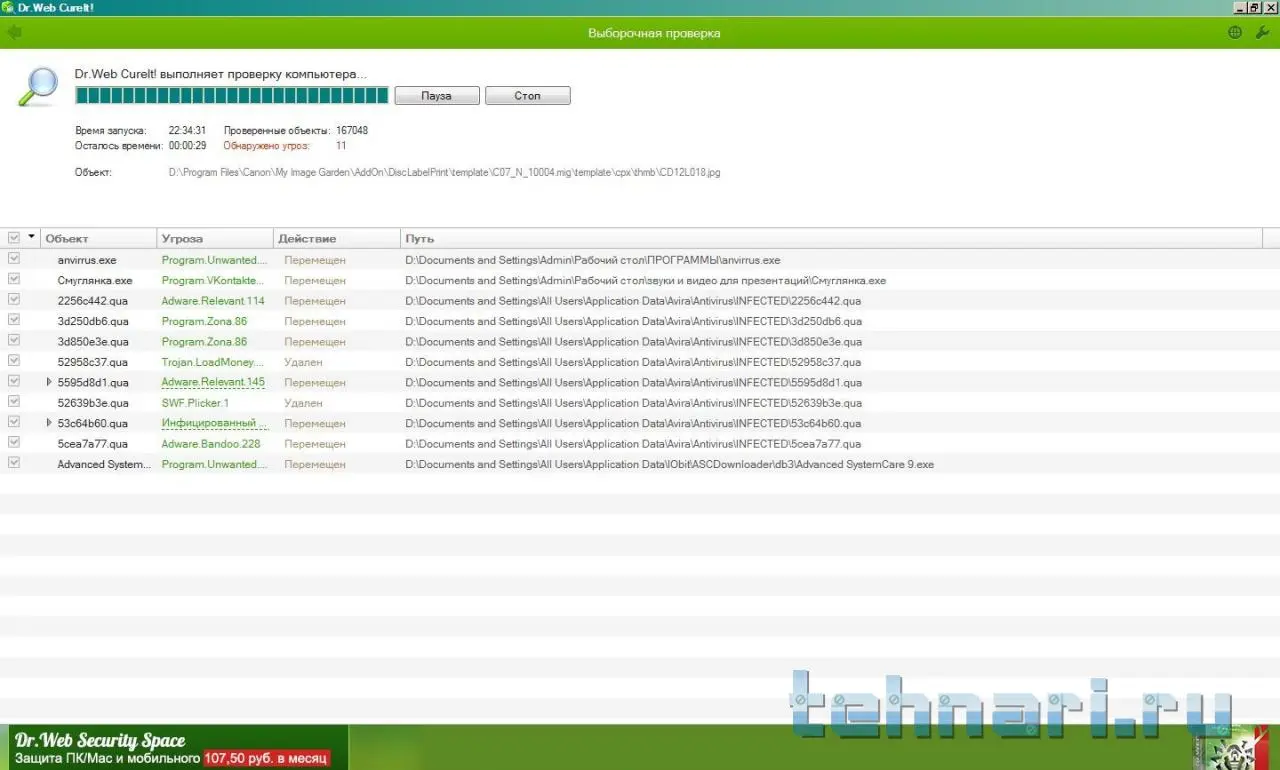The image size is (1280, 770).
Task: Toggle the checkbox for 53c64b60.qua
Action: coord(14,422)
